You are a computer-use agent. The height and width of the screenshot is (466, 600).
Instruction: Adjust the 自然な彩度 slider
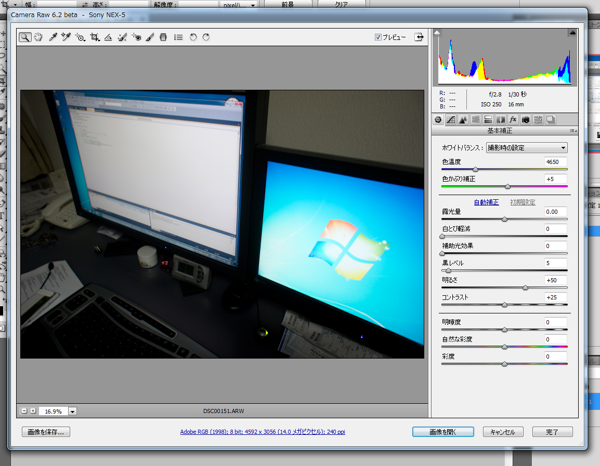click(504, 347)
